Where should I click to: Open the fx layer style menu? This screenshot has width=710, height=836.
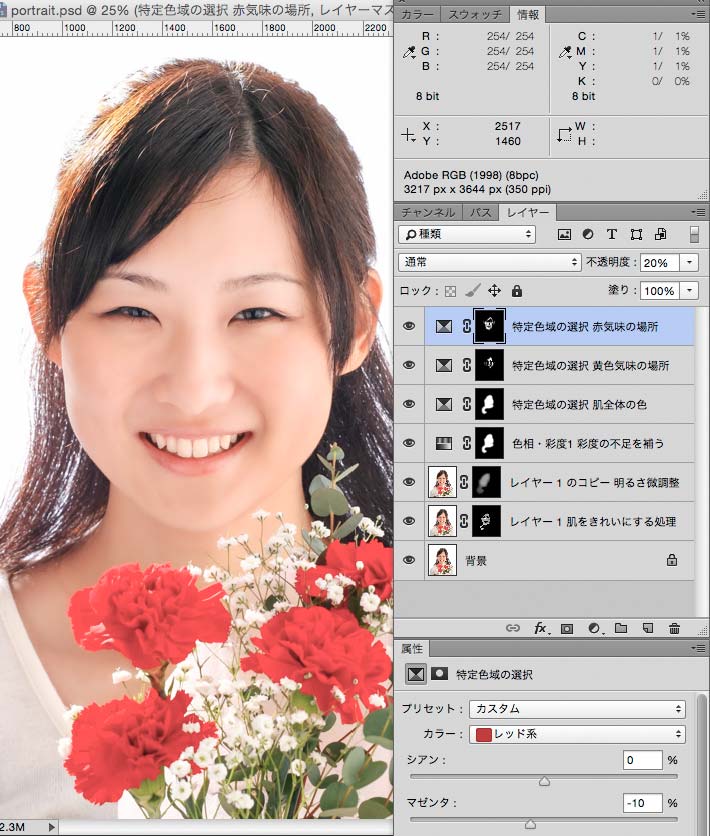pyautogui.click(x=541, y=628)
